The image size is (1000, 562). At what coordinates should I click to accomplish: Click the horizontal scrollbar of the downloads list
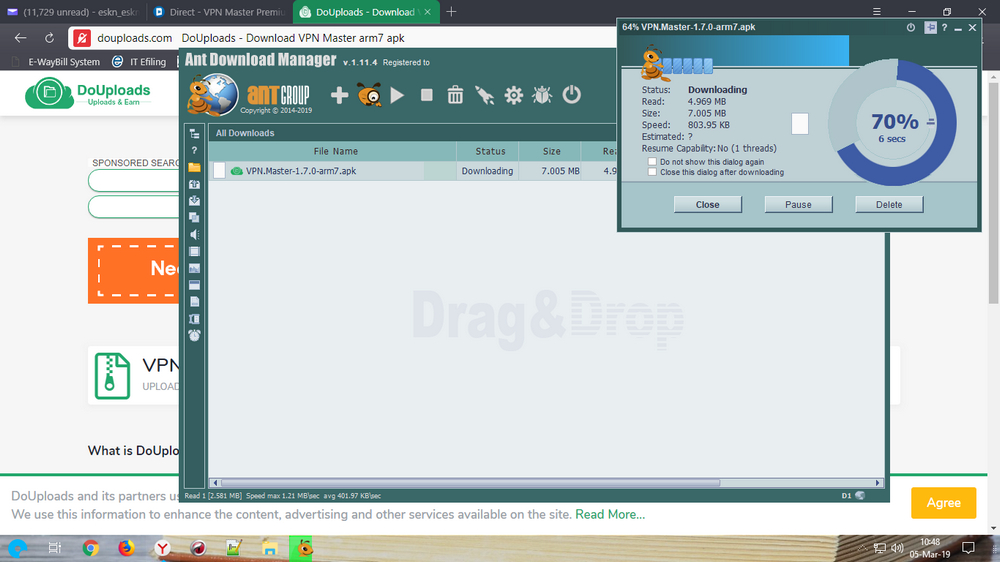click(x=470, y=483)
